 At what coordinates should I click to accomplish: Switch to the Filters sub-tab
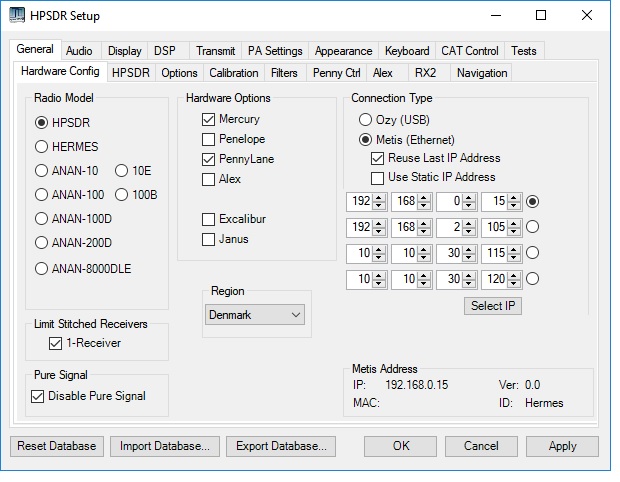pos(284,73)
